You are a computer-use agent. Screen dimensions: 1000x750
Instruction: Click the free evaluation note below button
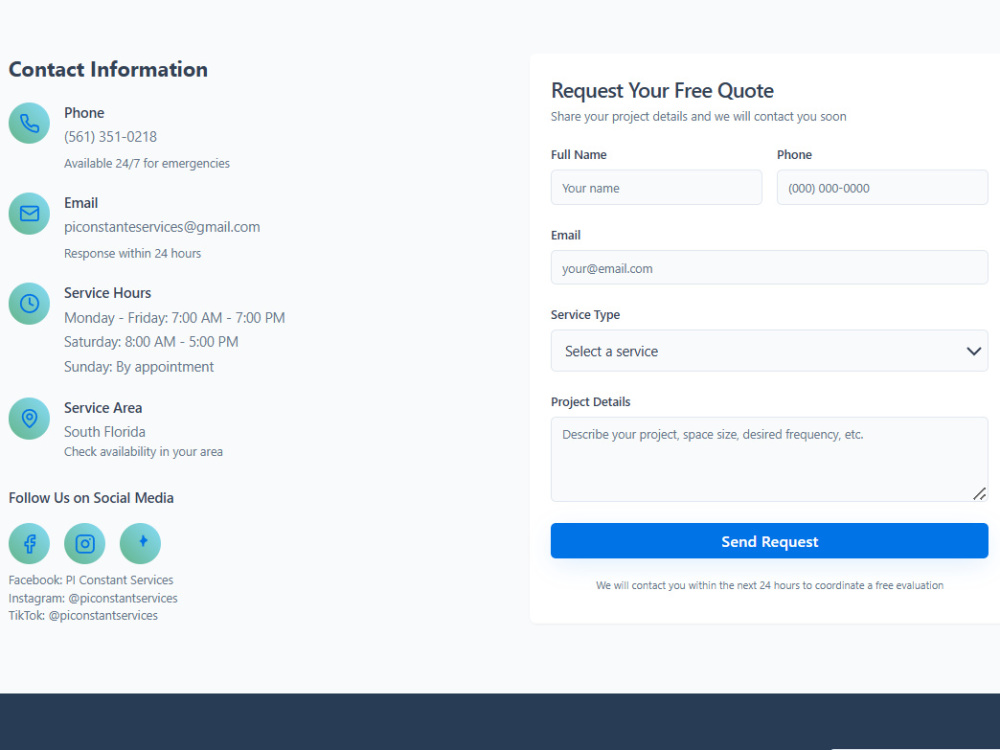[769, 585]
